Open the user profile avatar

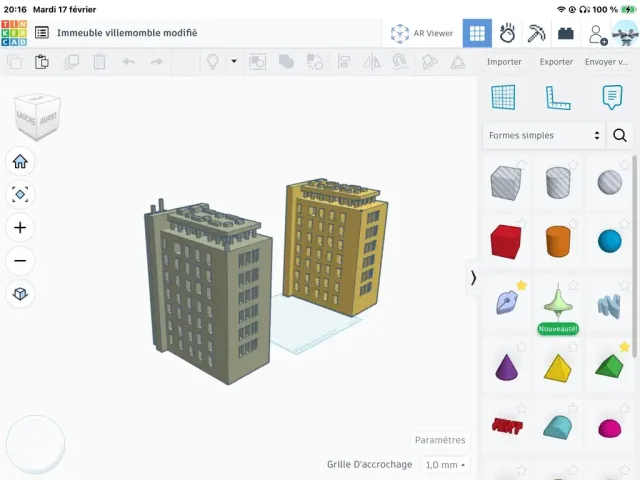(625, 33)
